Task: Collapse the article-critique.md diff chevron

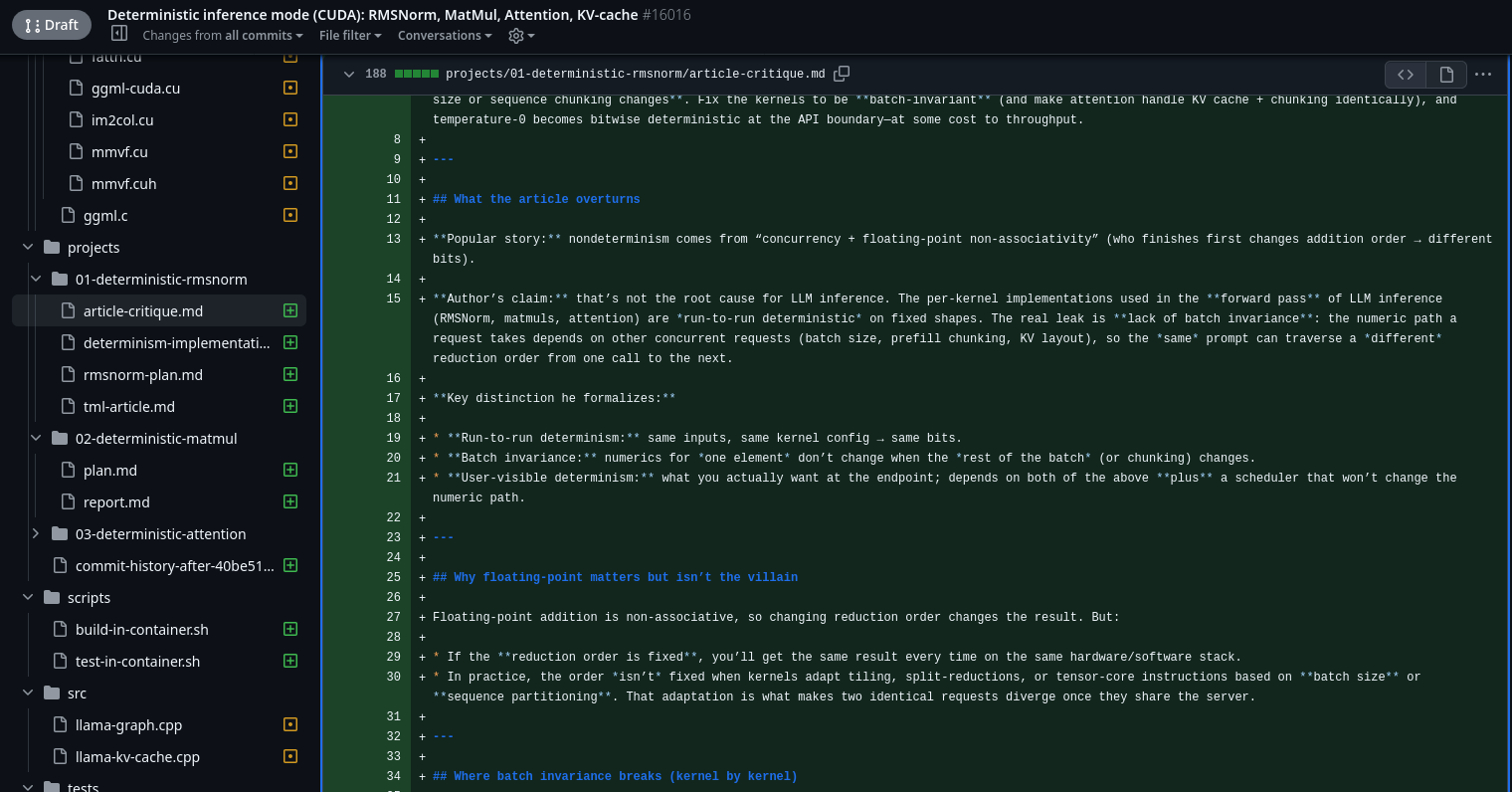Action: pyautogui.click(x=349, y=74)
